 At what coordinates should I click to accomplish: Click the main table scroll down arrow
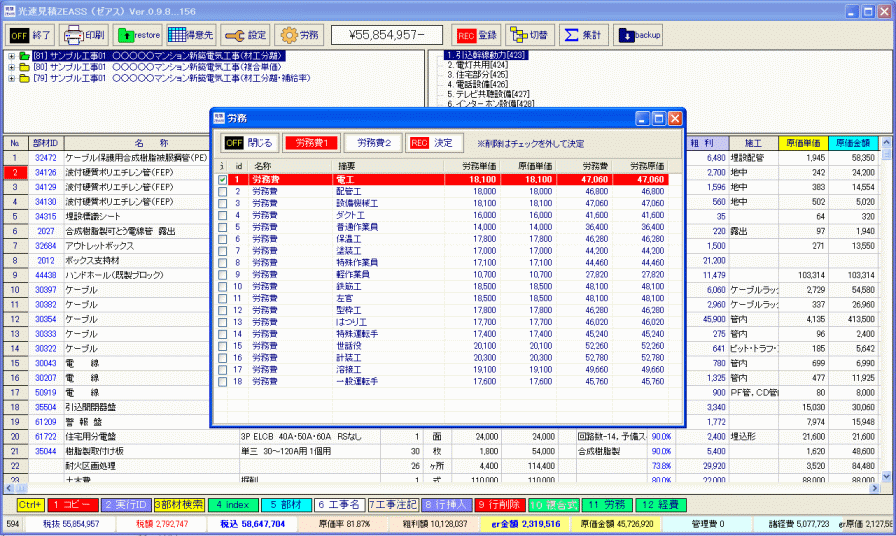(x=886, y=476)
